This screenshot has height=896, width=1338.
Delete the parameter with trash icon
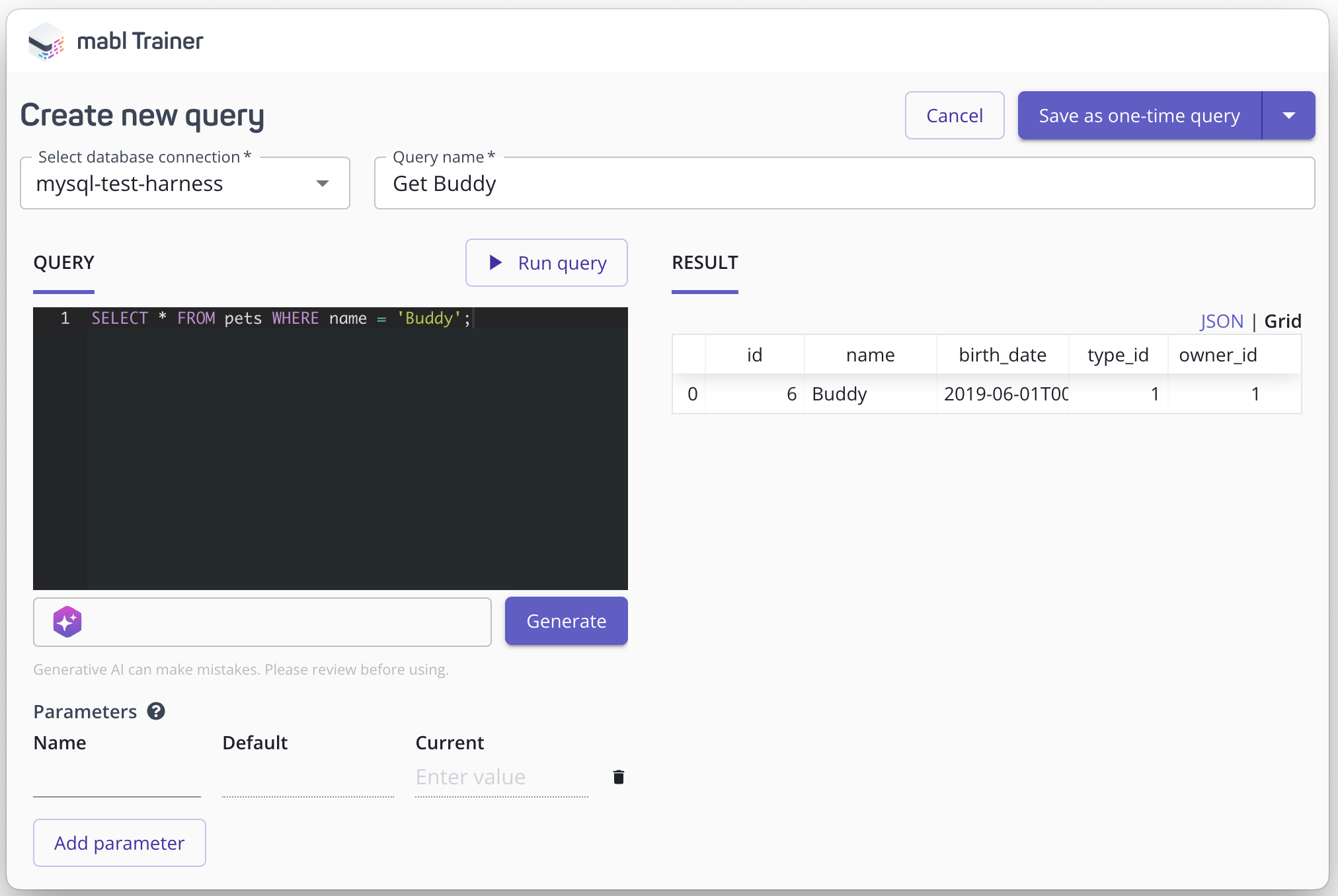[618, 777]
